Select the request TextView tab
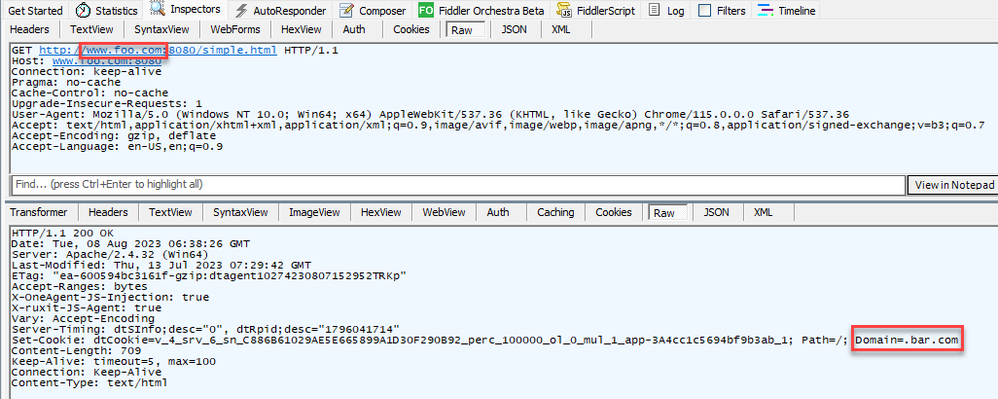This screenshot has width=998, height=399. [x=92, y=29]
